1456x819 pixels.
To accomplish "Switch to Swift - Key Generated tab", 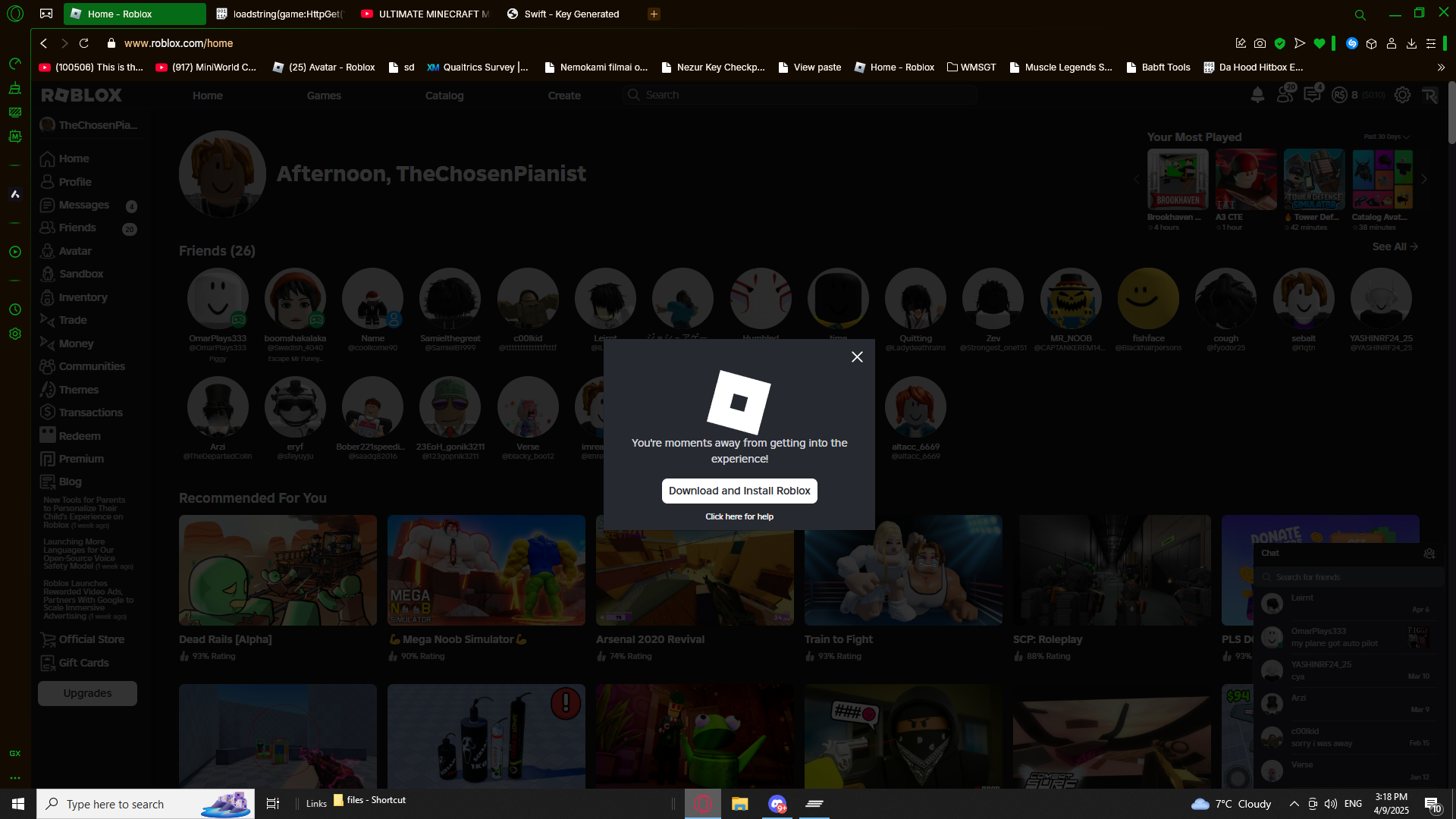I will (x=570, y=14).
